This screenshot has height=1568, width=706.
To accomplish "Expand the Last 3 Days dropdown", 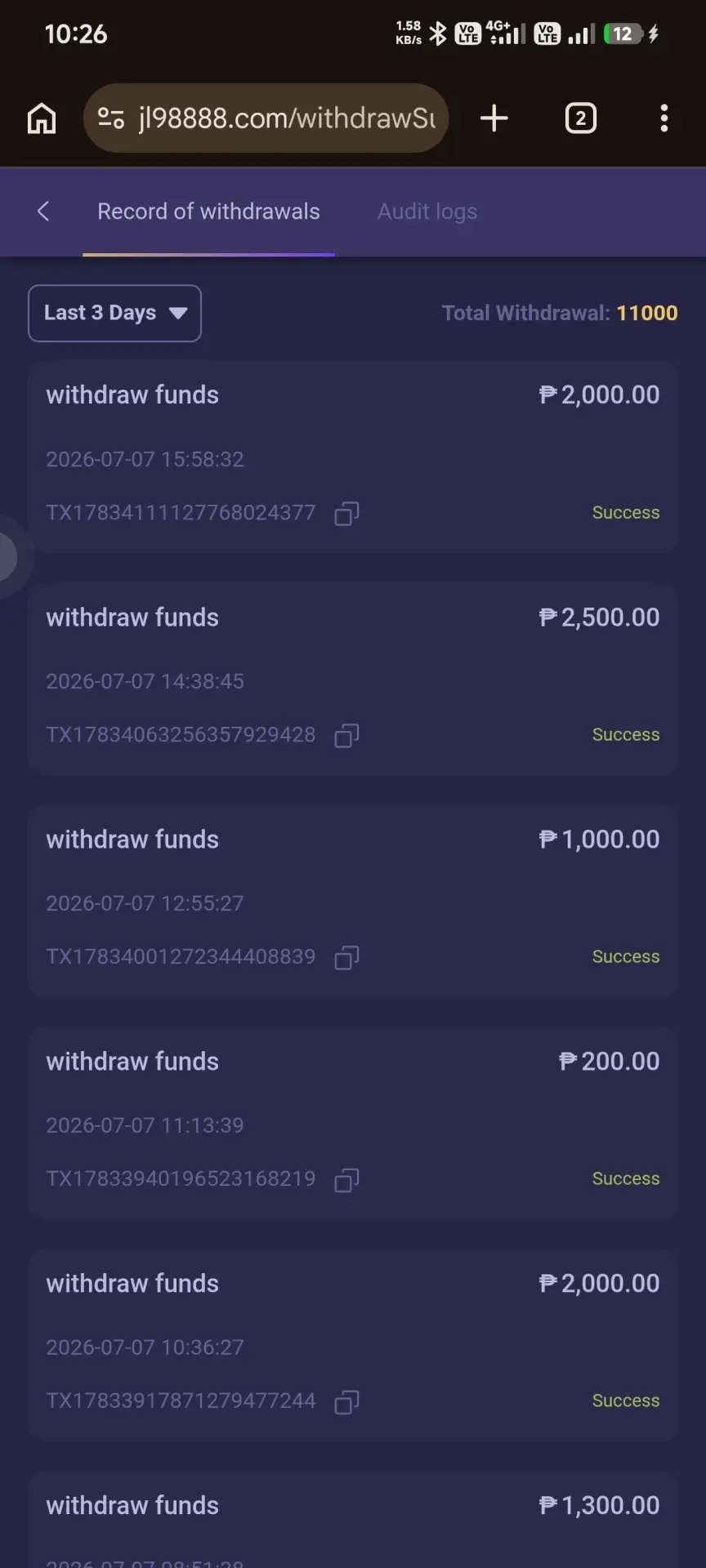I will 114,313.
